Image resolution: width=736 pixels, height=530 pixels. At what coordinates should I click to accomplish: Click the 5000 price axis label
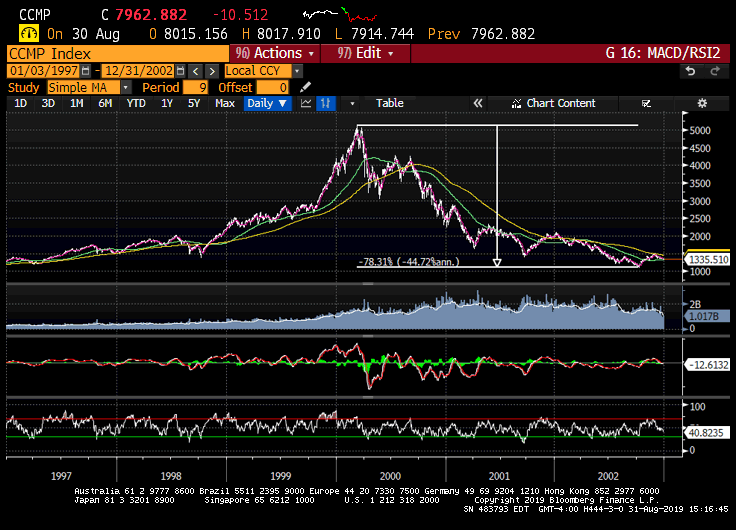700,131
